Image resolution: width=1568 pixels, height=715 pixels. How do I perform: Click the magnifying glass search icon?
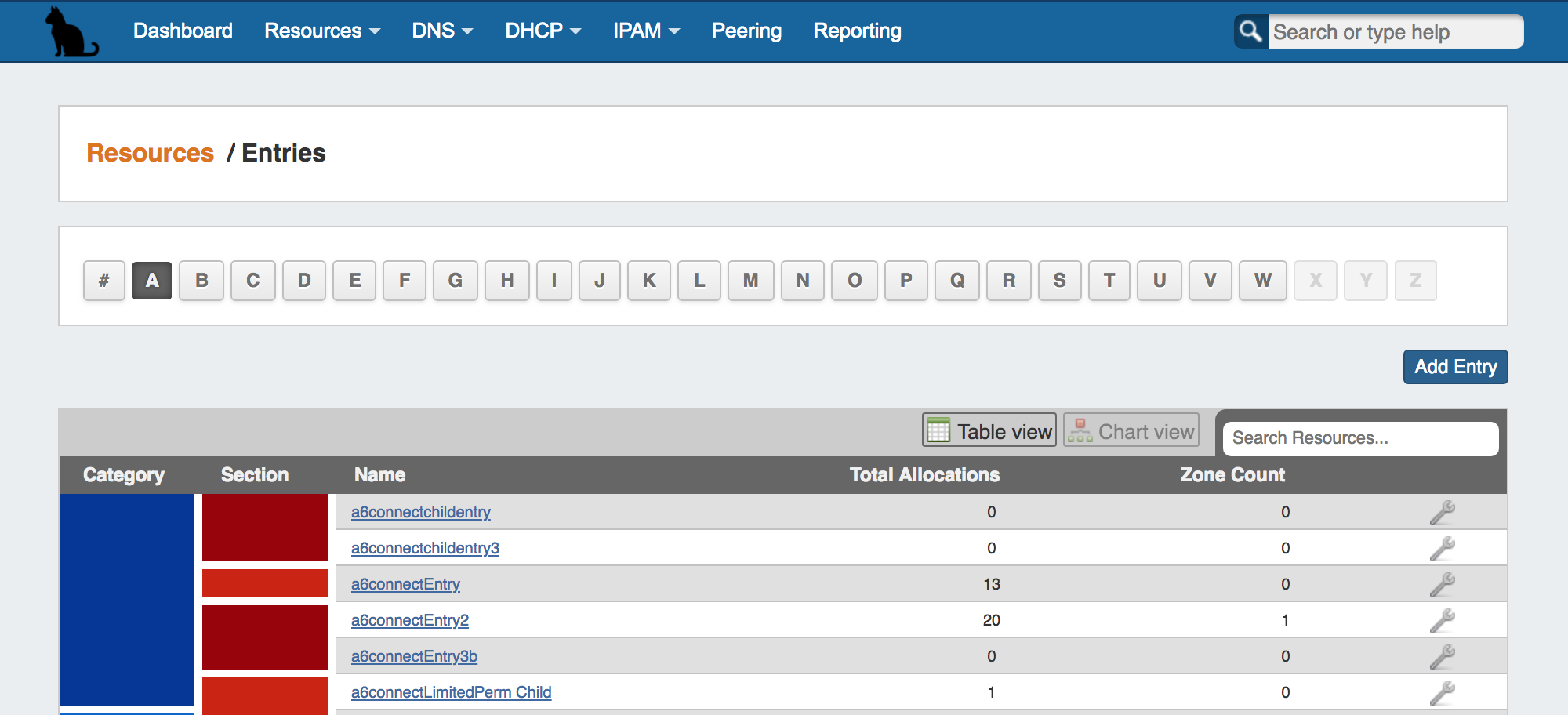(1250, 31)
